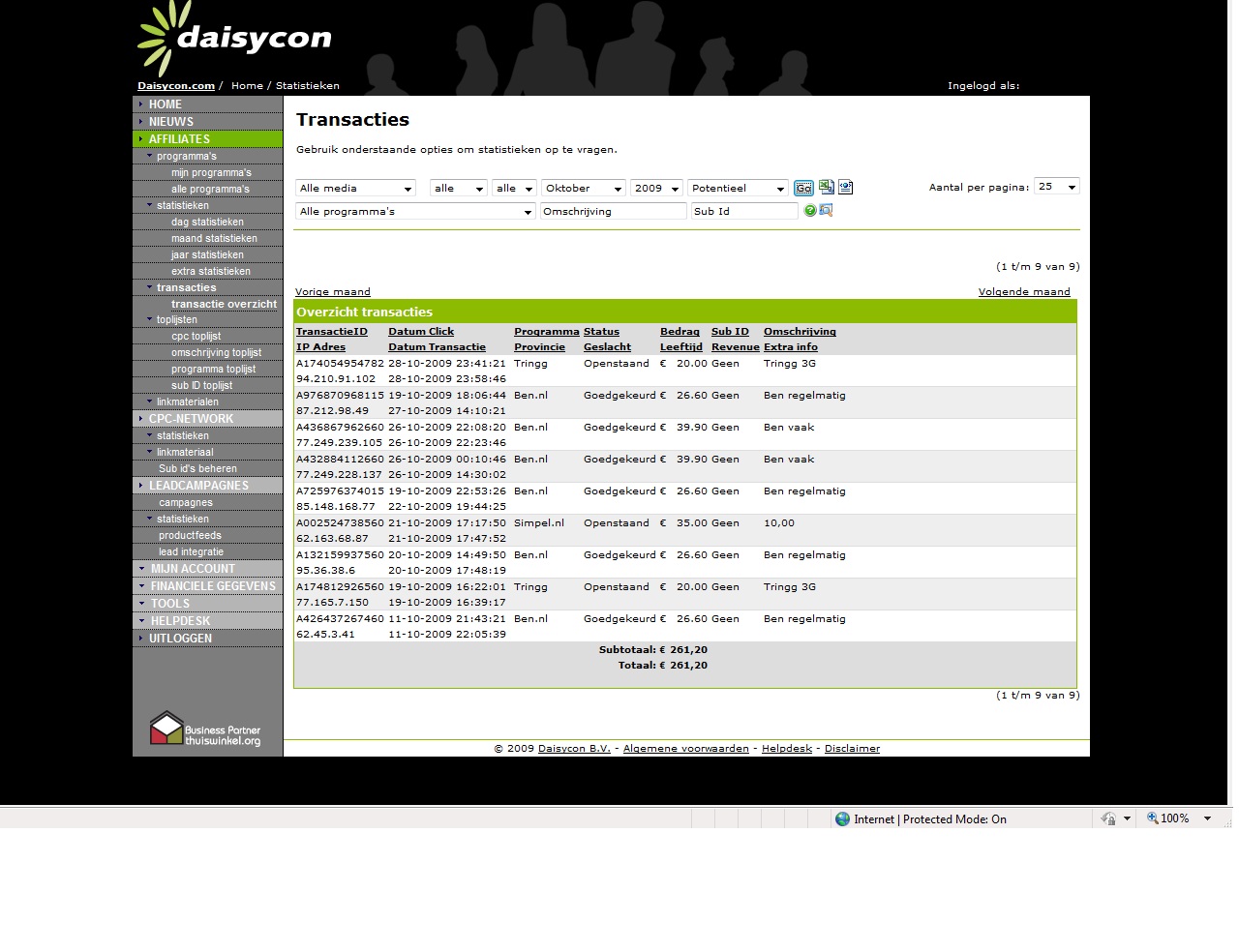Open omschrijving toplijst
Screen dimensions: 1239x952
click(216, 353)
